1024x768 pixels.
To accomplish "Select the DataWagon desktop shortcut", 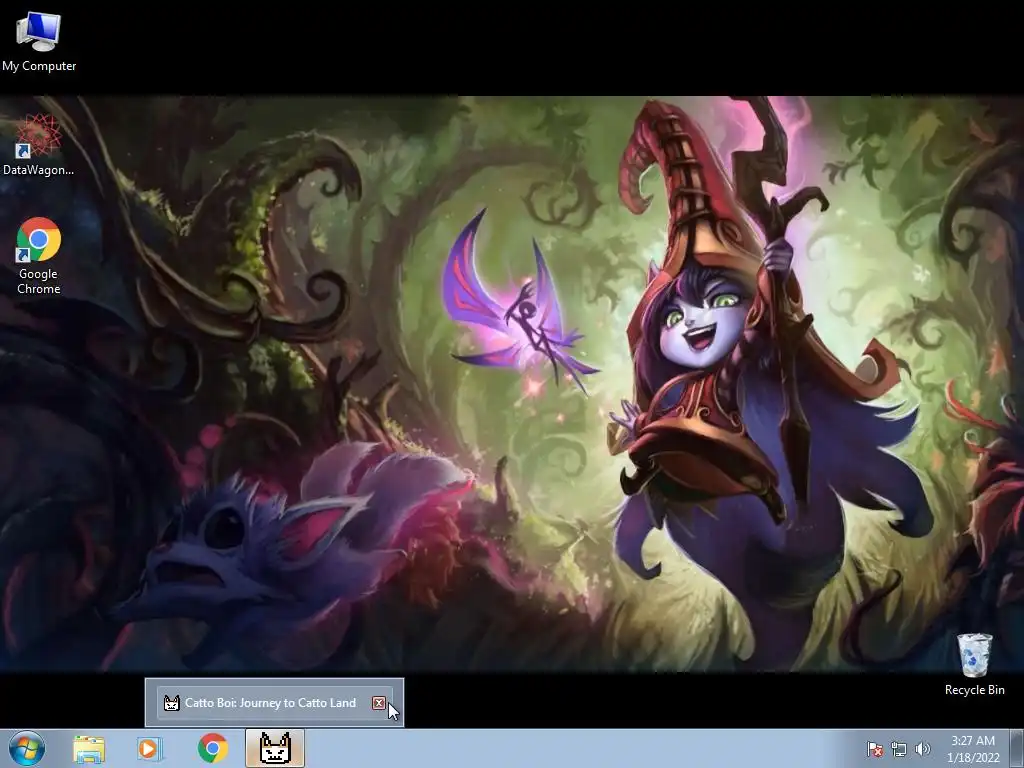I will [38, 145].
